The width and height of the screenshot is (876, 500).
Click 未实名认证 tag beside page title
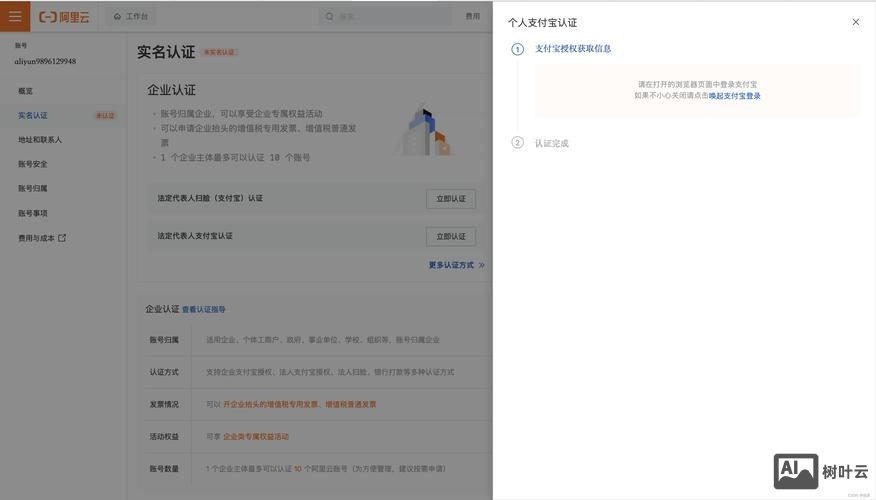(219, 53)
